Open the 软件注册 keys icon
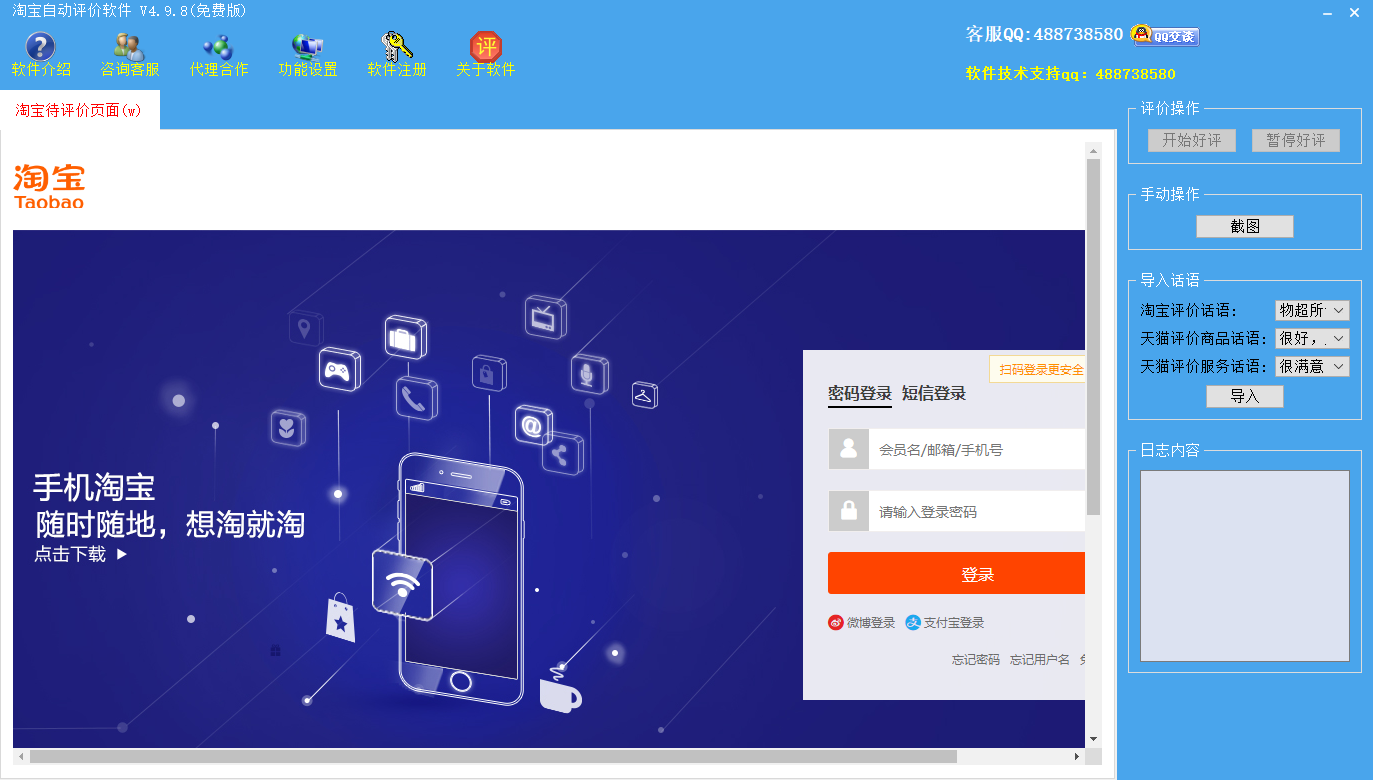 click(x=397, y=47)
